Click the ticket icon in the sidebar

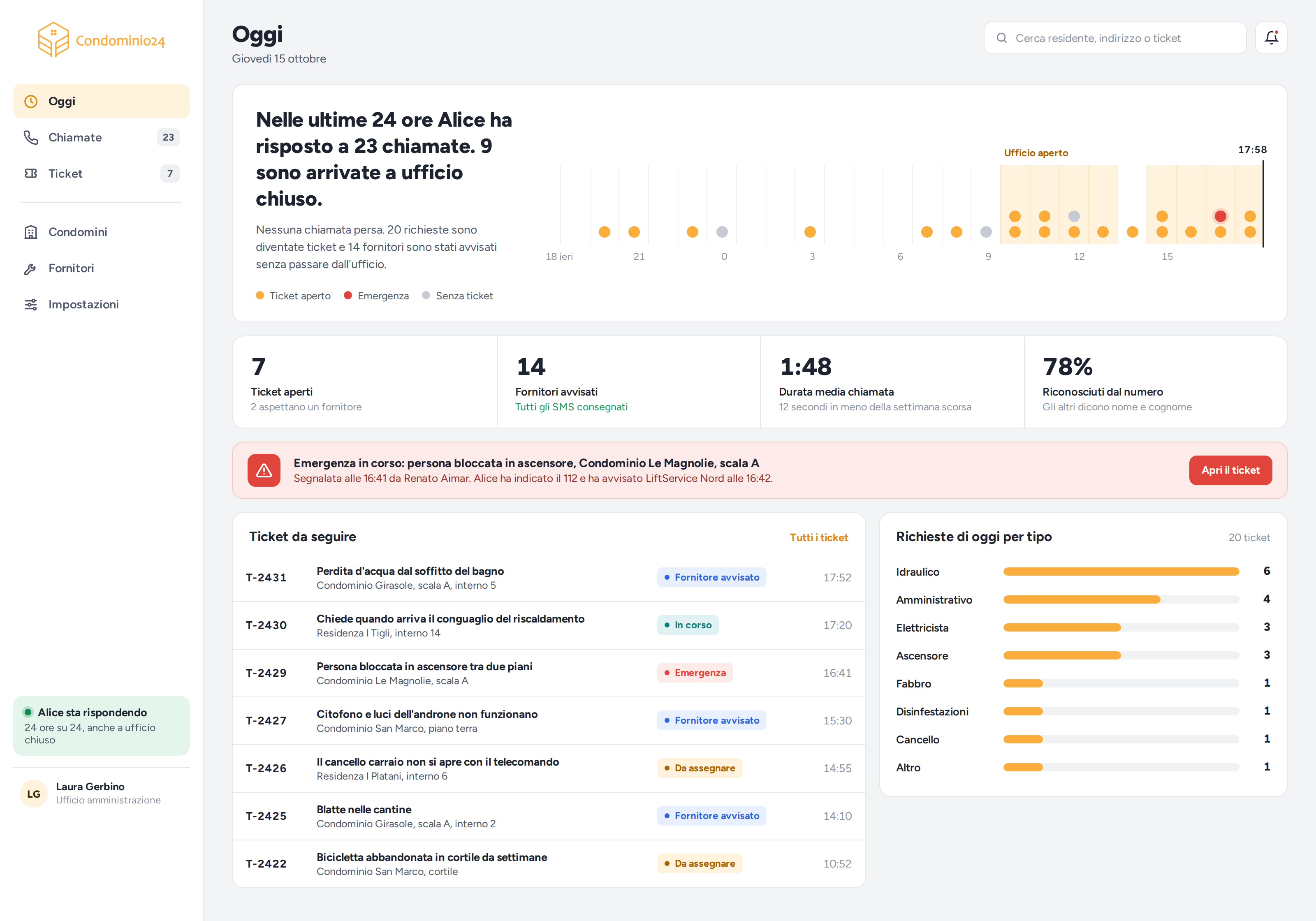31,174
